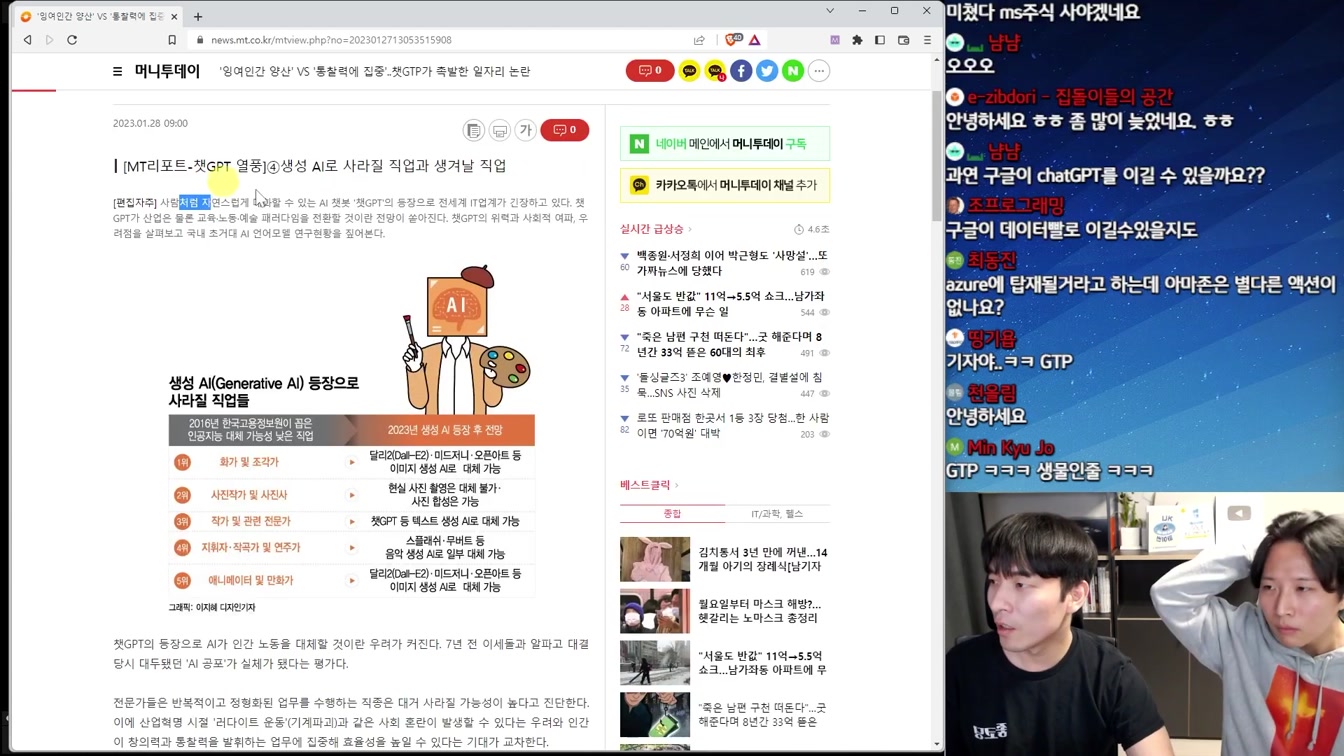
Task: Open the purple M extension icon
Action: [x=835, y=40]
